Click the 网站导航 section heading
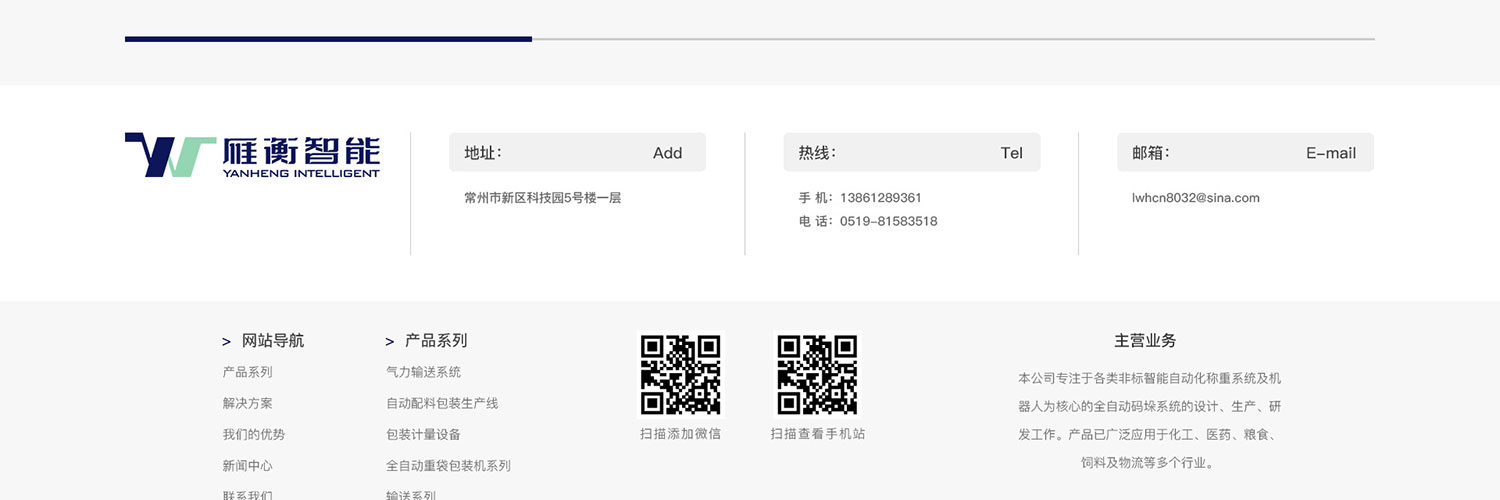1500x500 pixels. [272, 341]
